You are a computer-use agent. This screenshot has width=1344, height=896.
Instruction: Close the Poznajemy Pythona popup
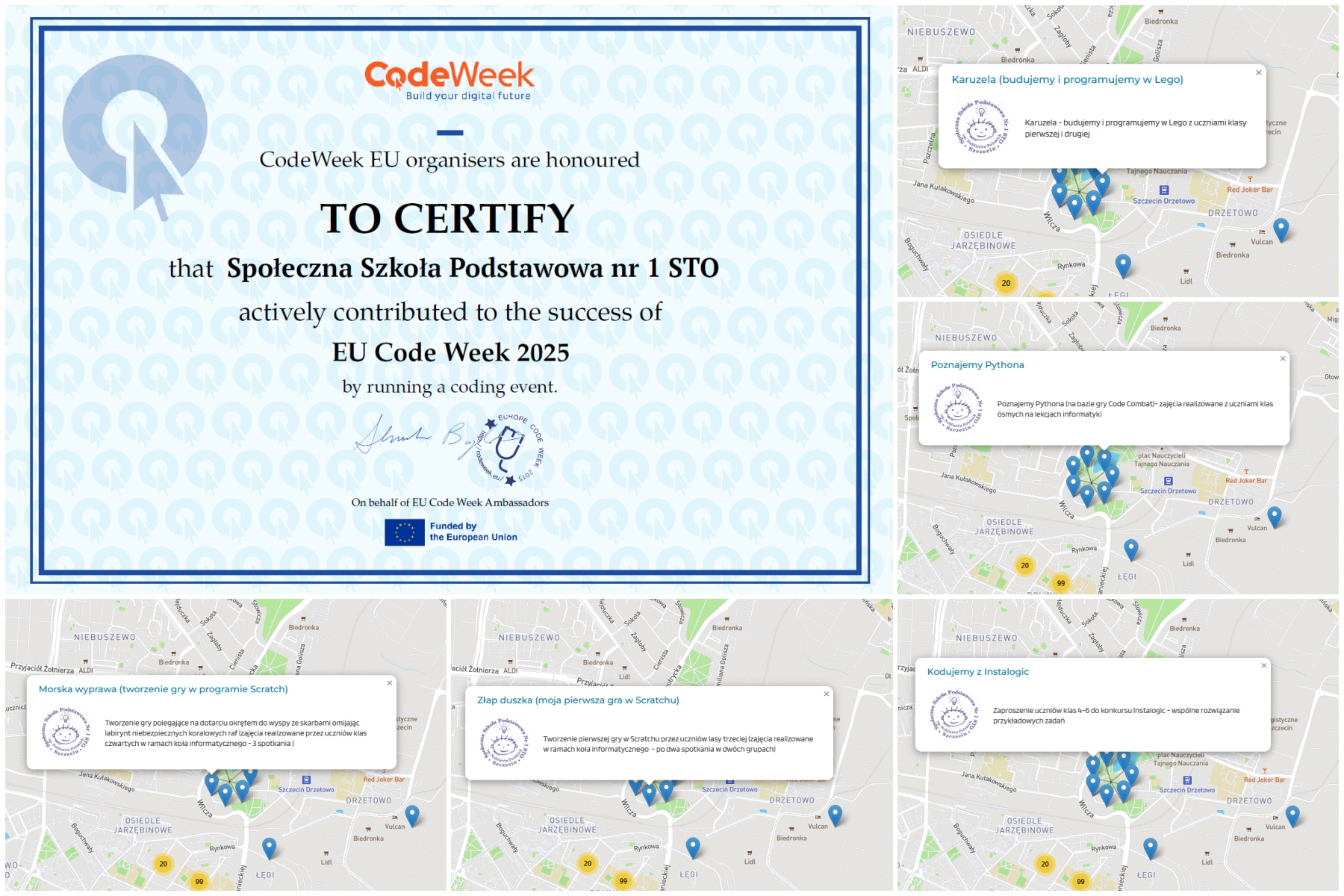[1283, 359]
